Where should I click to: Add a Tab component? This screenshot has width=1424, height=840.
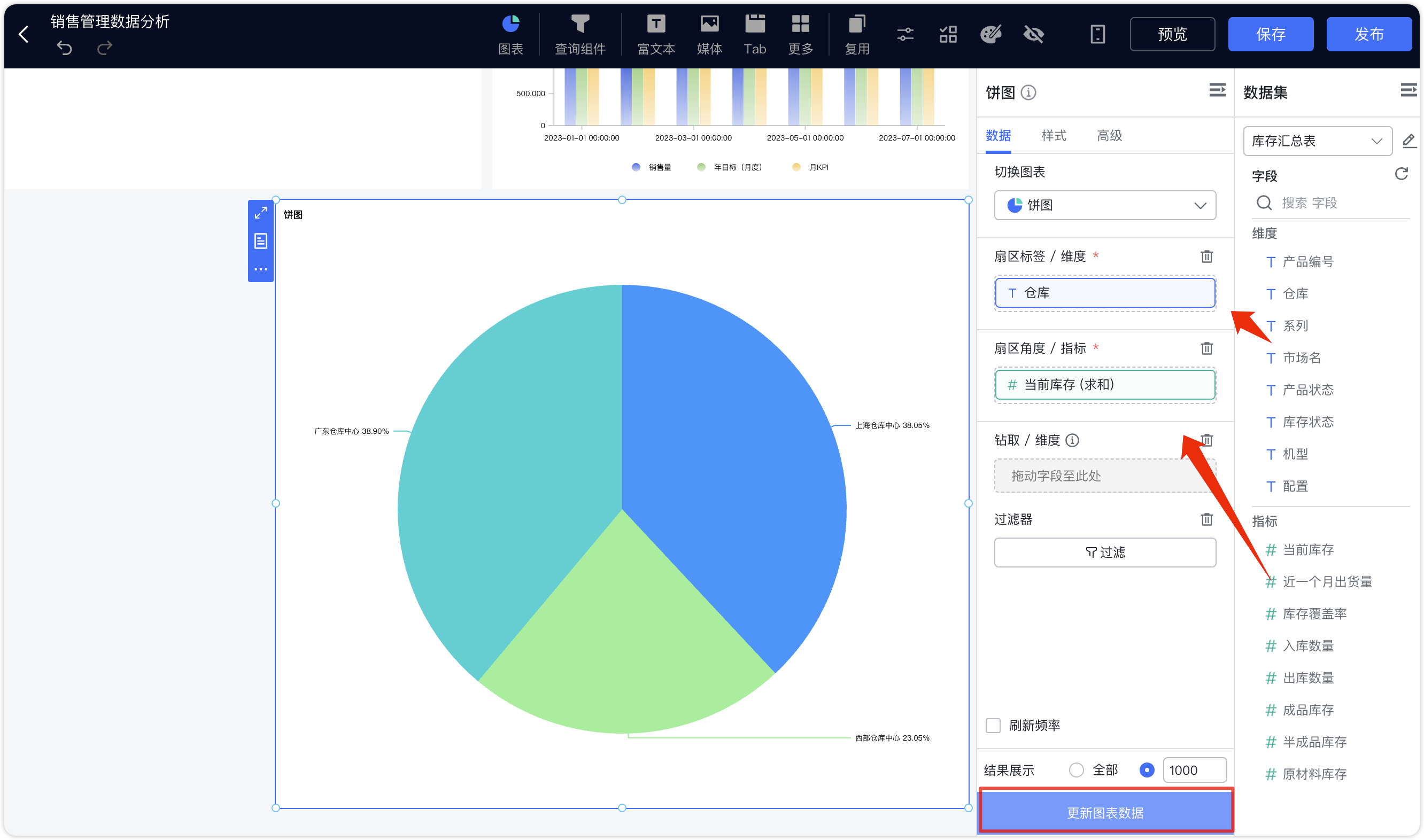point(755,35)
